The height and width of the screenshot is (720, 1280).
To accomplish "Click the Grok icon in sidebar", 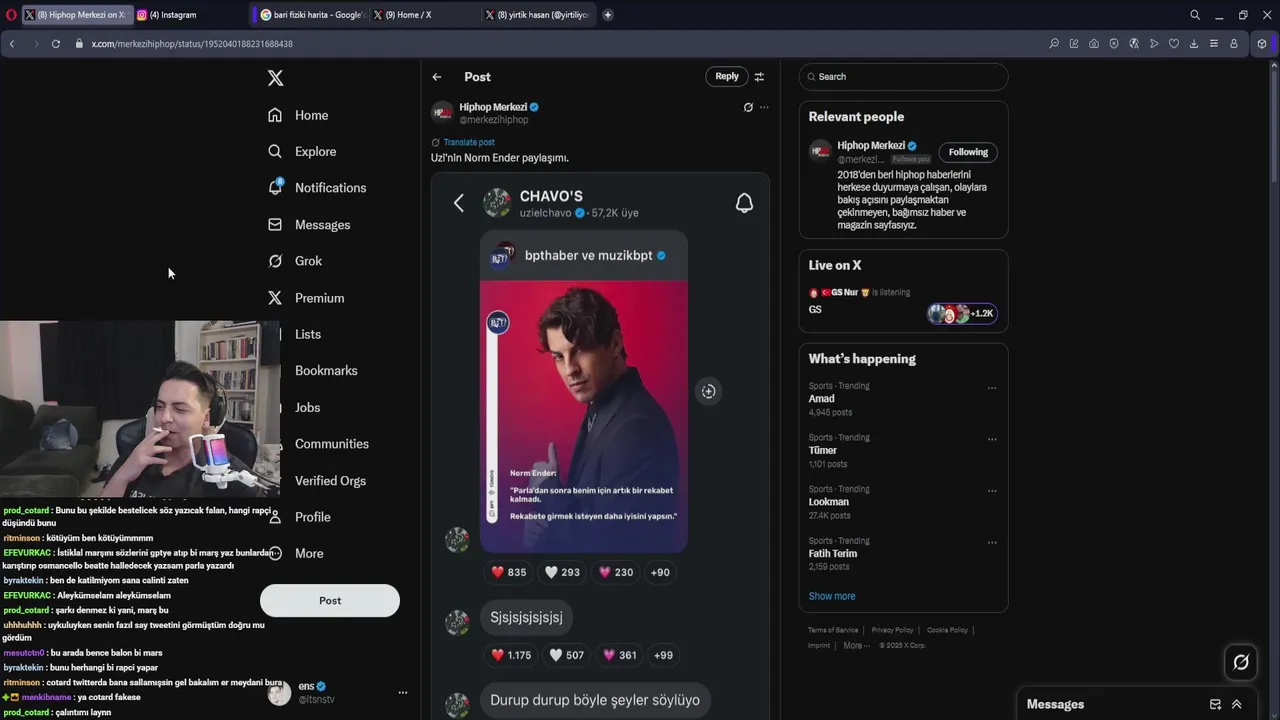I will (275, 261).
